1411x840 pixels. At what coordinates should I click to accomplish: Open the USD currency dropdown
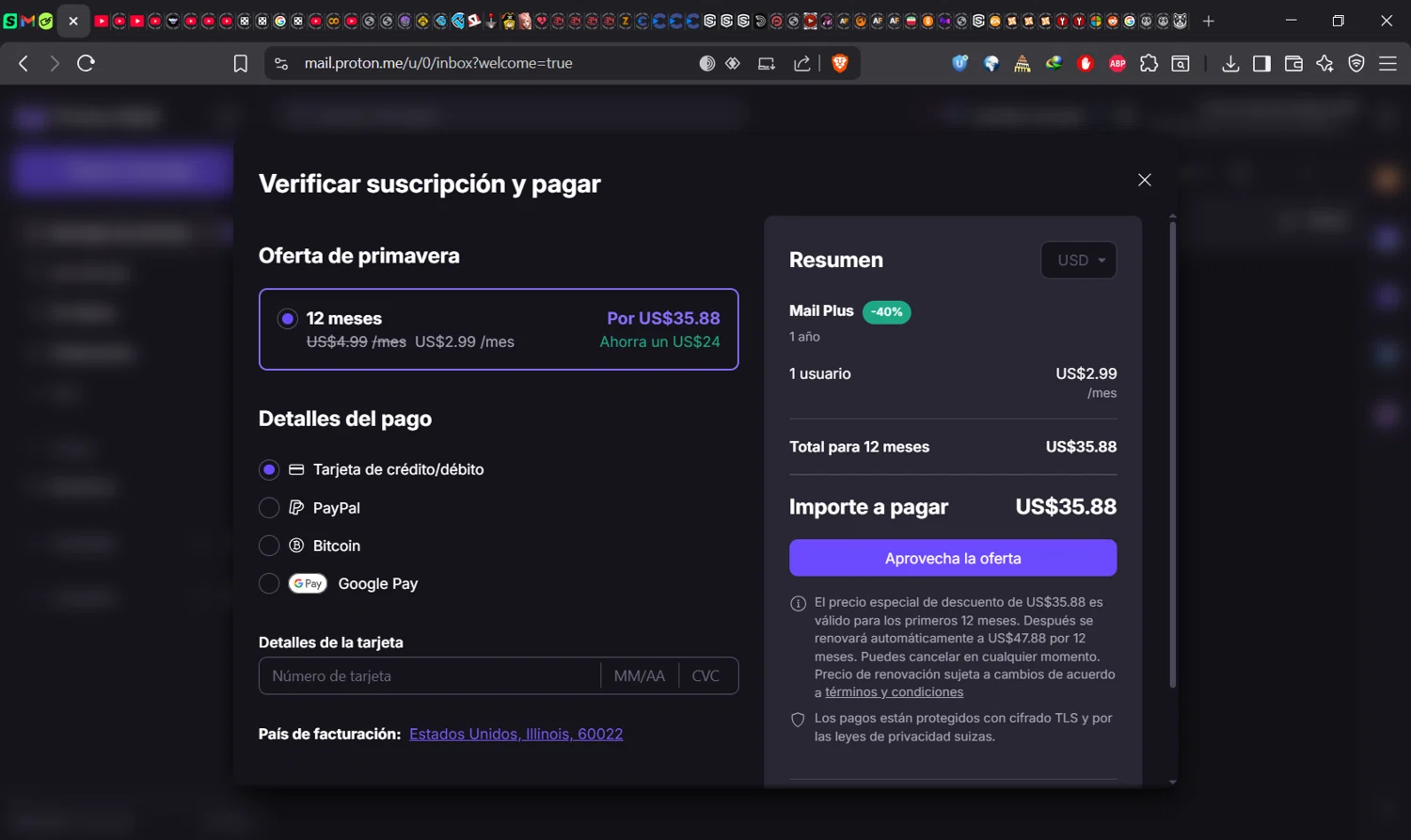click(x=1079, y=261)
